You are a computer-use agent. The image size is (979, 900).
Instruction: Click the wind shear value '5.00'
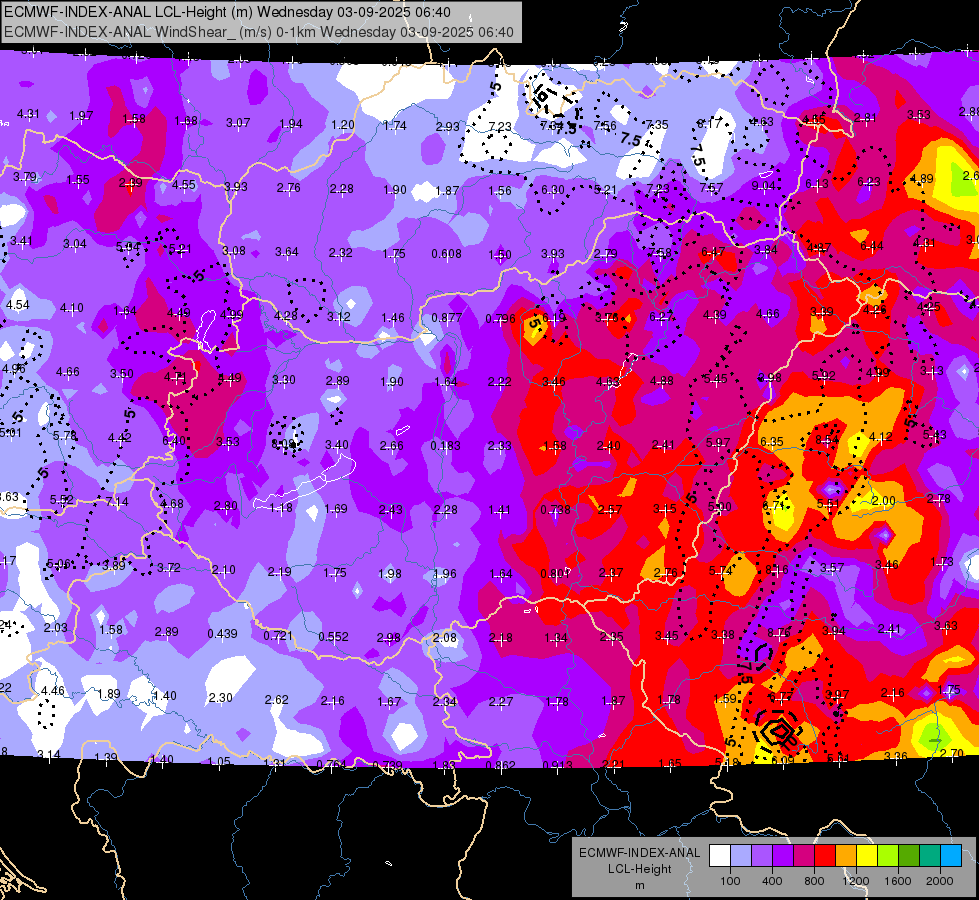click(x=720, y=507)
